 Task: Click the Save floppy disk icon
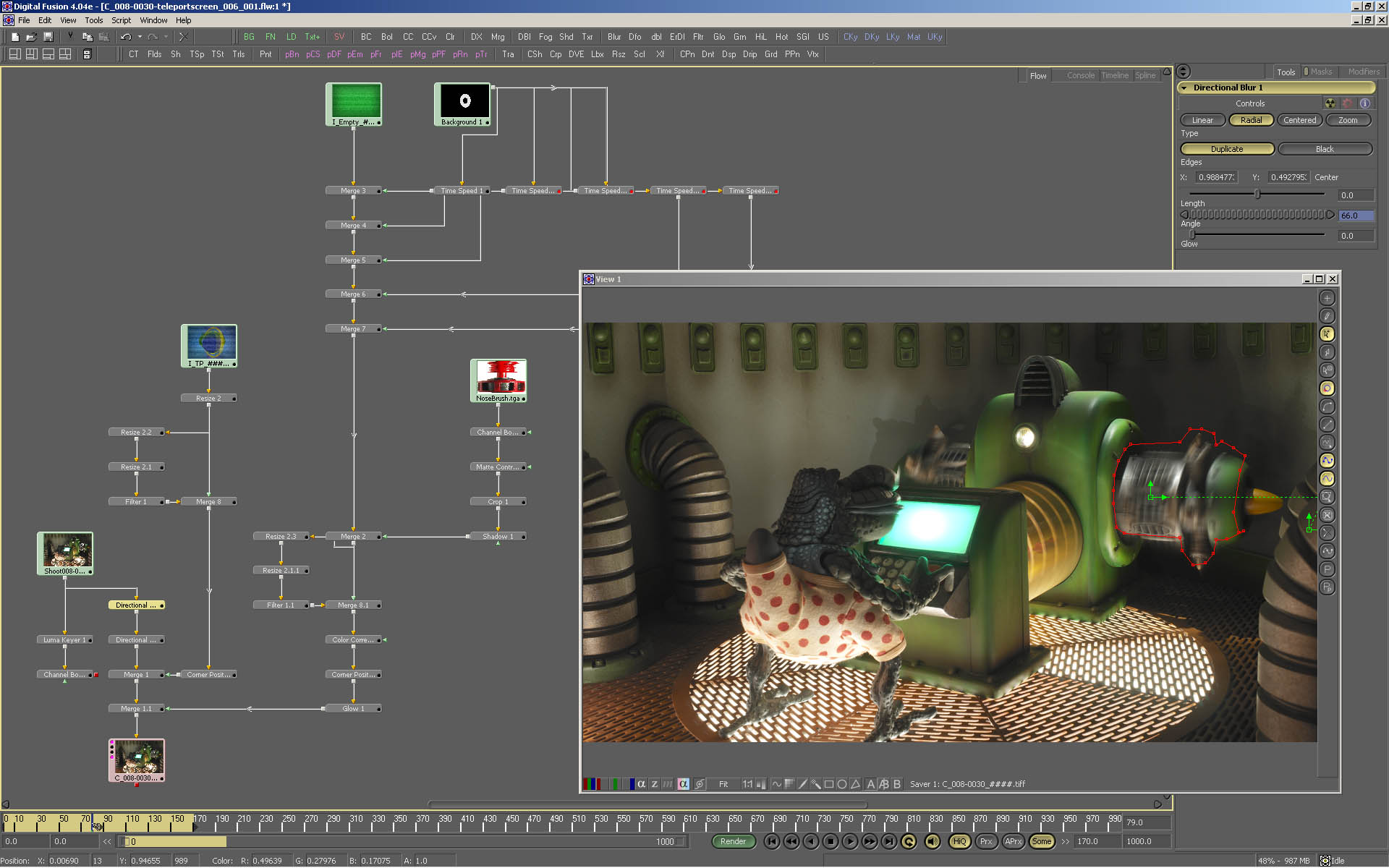48,37
